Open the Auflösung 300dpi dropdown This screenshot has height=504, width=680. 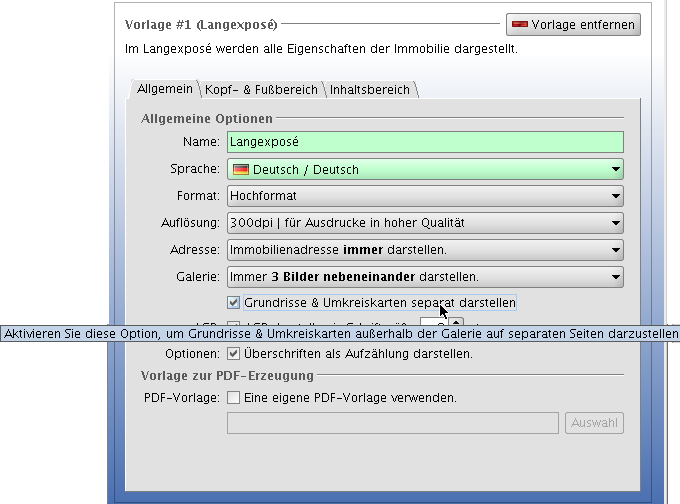[616, 223]
